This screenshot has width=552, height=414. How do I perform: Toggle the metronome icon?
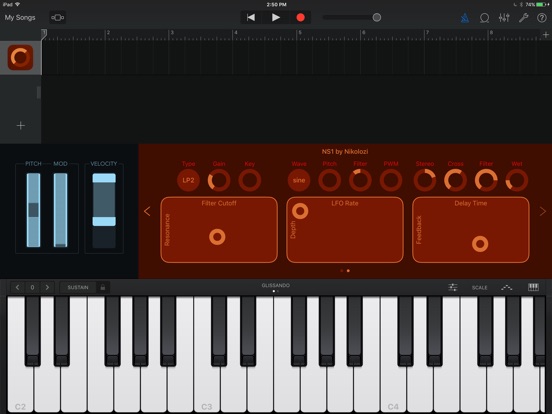465,18
